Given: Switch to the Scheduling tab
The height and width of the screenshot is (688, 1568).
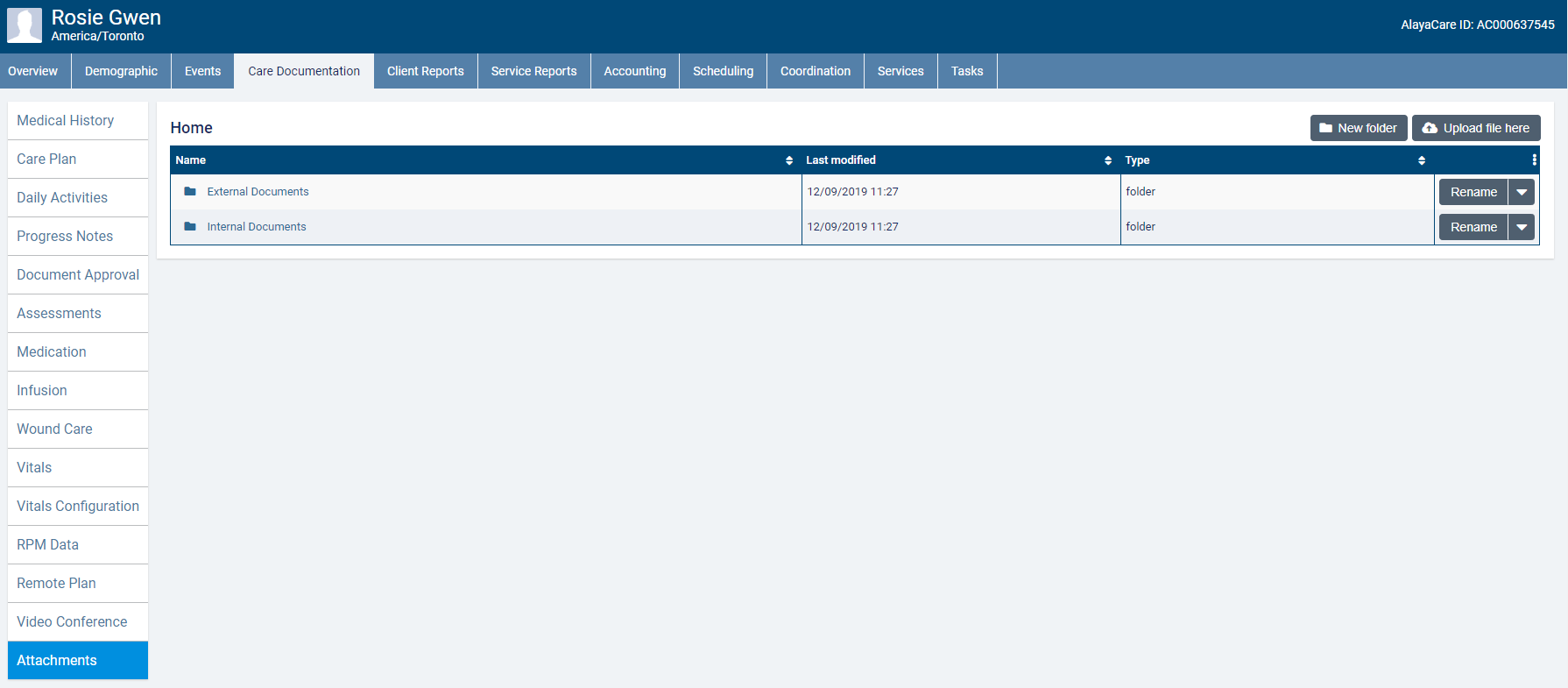Looking at the screenshot, I should pos(723,71).
